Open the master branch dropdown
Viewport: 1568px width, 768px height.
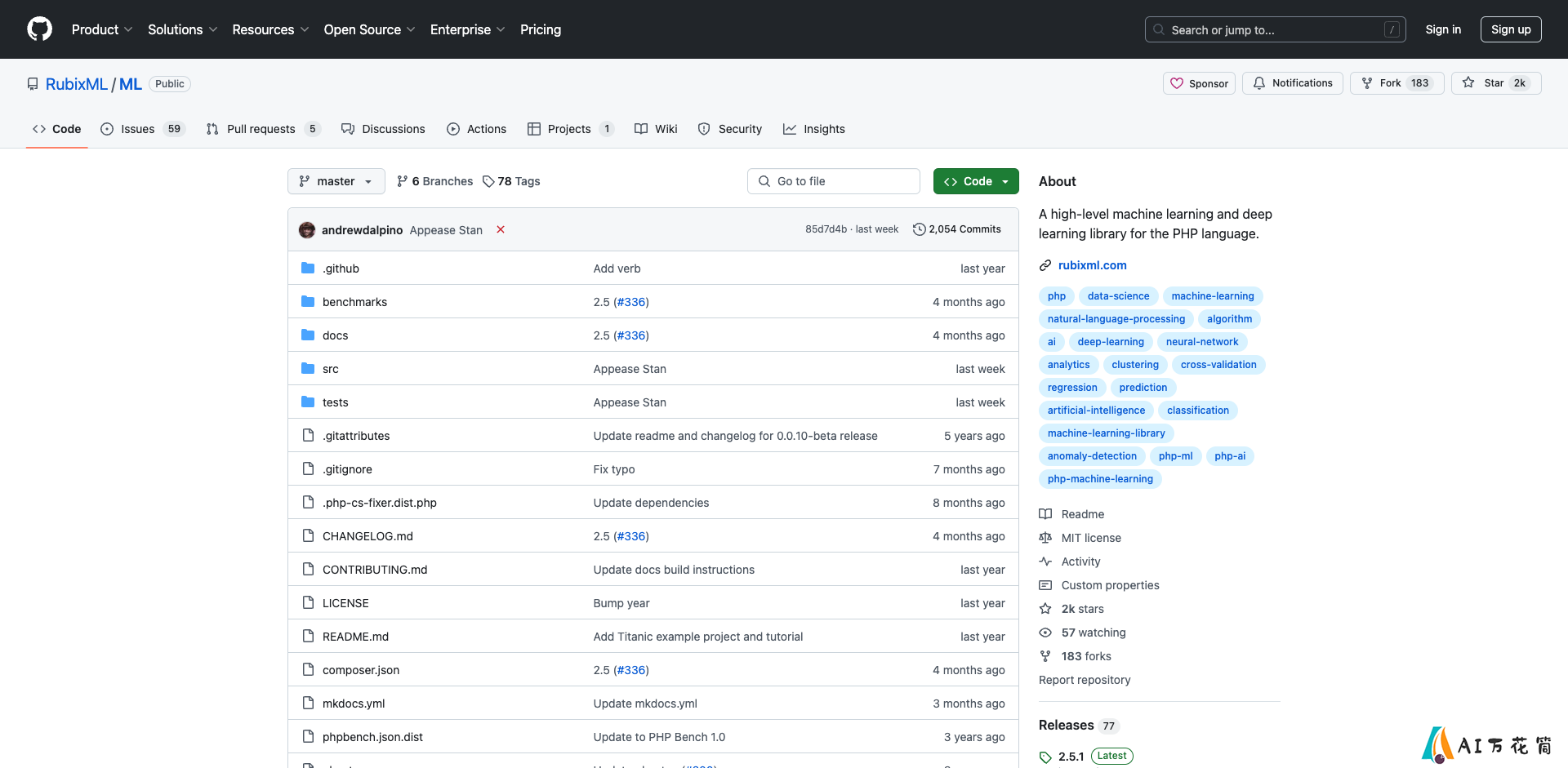[336, 181]
